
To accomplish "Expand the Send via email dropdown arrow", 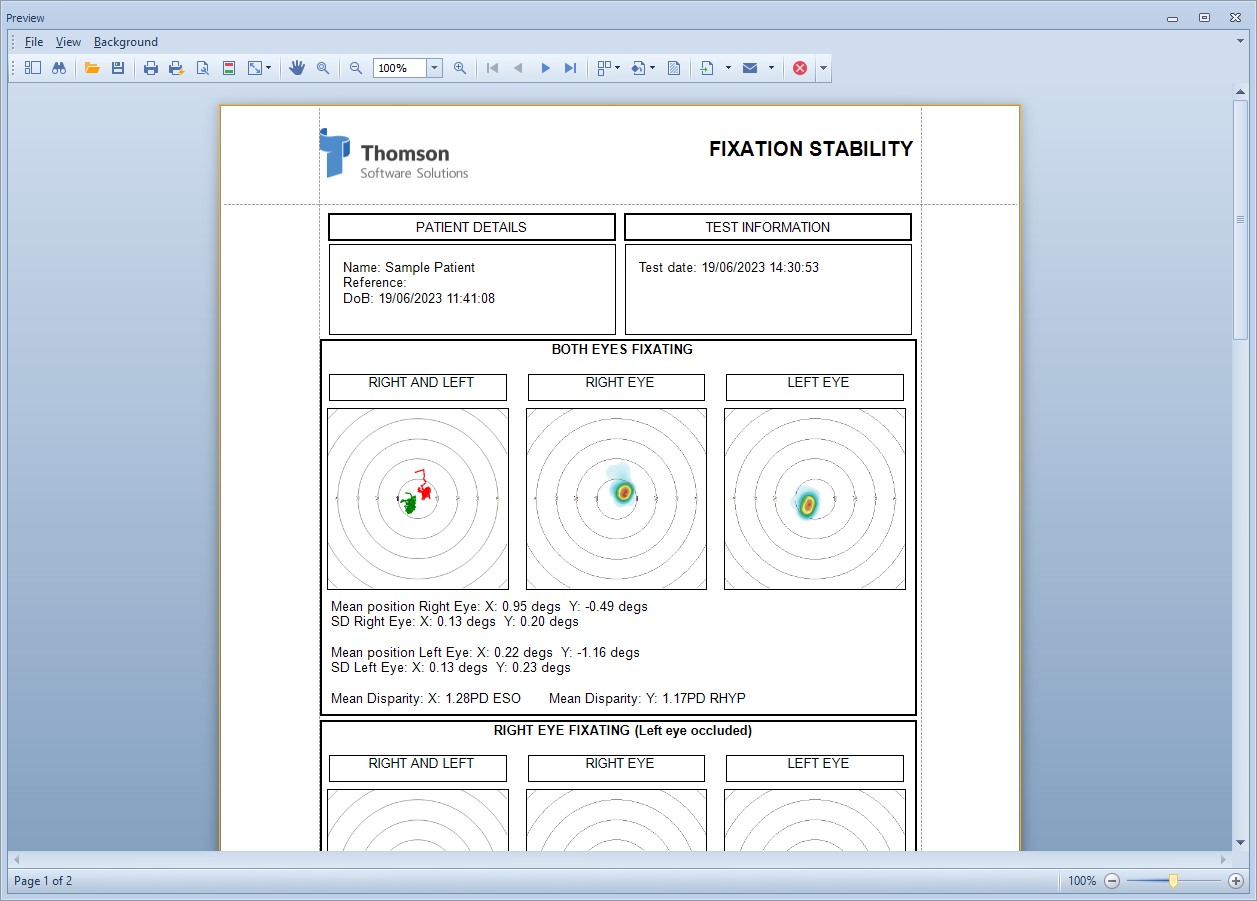I will coord(771,68).
